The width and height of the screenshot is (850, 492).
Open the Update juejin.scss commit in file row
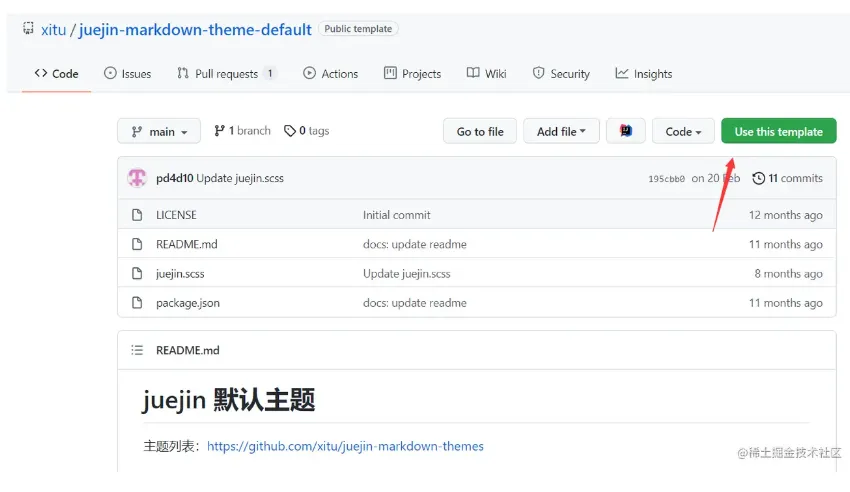click(407, 274)
